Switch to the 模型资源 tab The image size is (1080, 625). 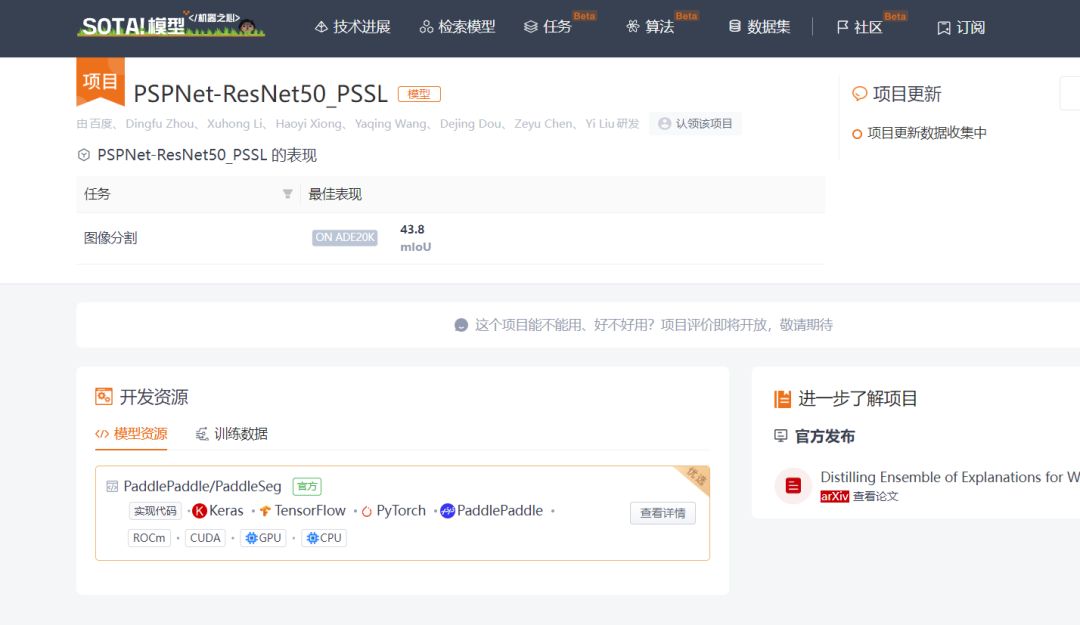(x=131, y=434)
